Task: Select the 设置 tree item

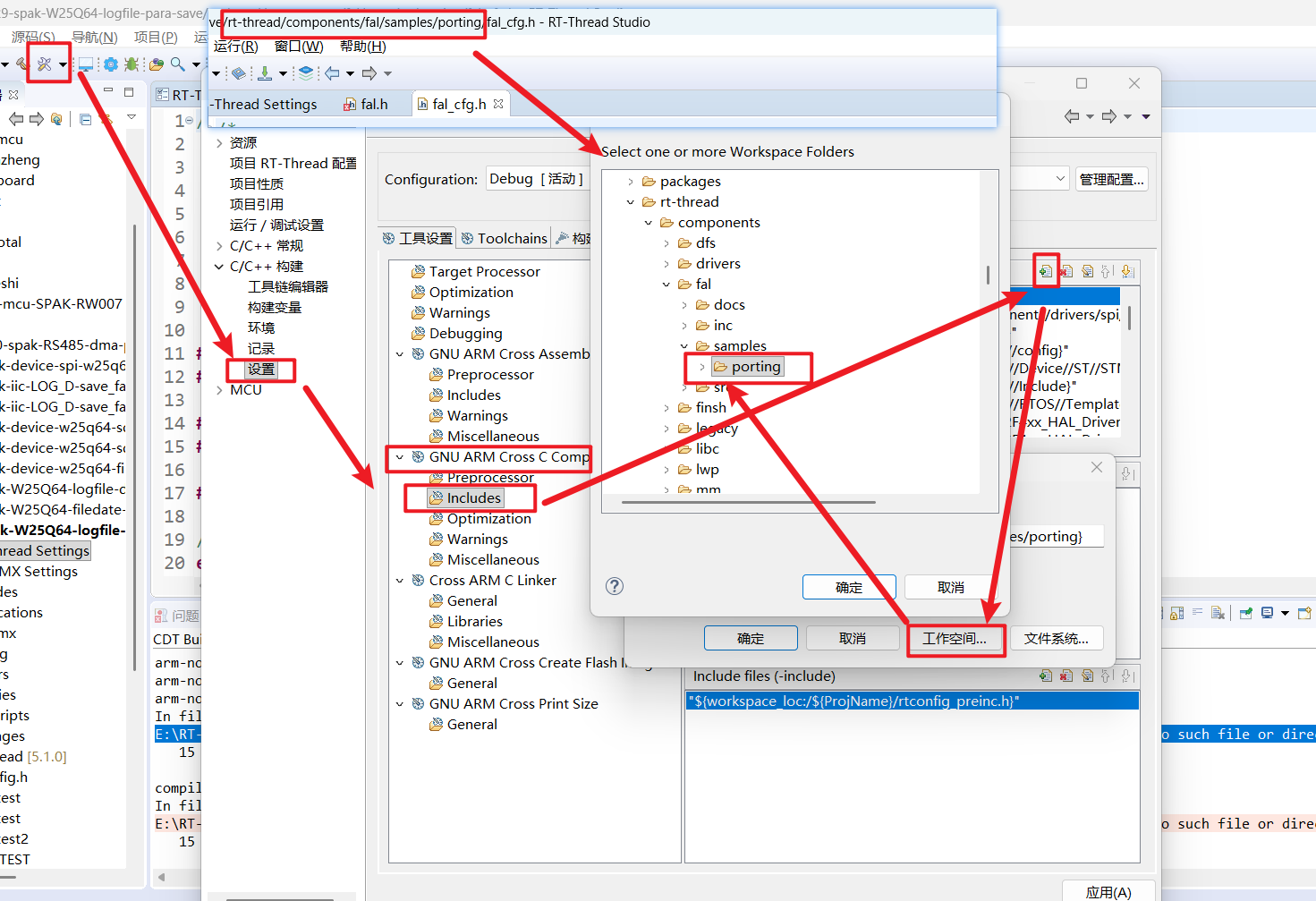Action: coord(261,370)
